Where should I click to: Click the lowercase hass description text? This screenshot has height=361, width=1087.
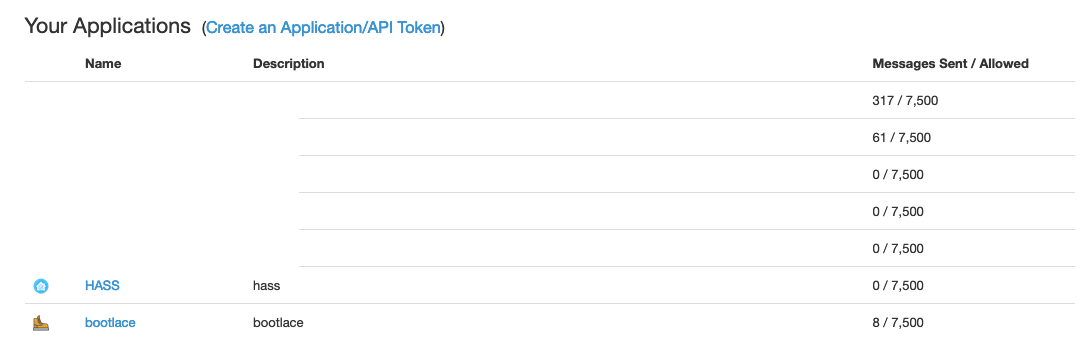pyautogui.click(x=266, y=285)
